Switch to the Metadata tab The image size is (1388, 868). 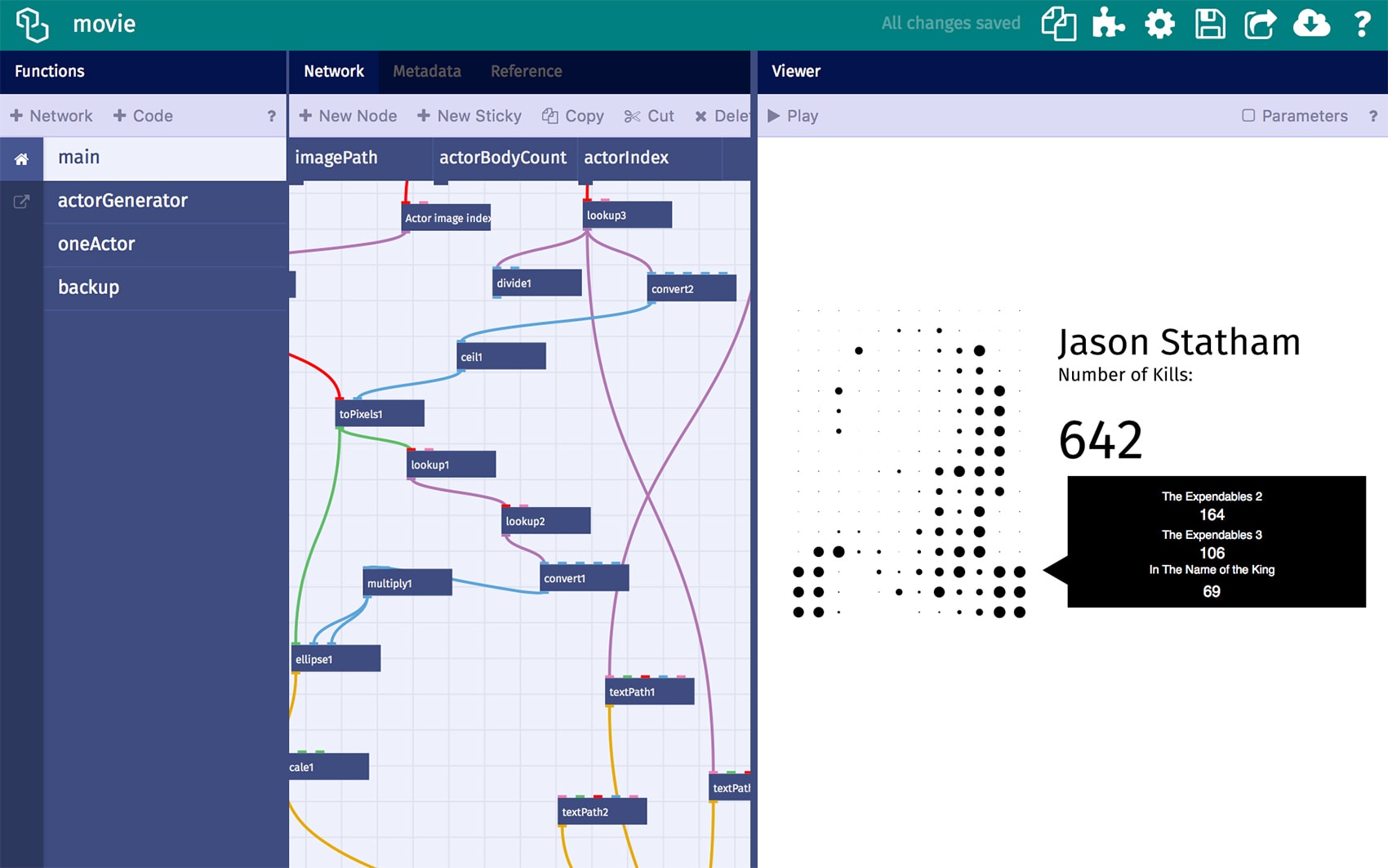coord(426,71)
